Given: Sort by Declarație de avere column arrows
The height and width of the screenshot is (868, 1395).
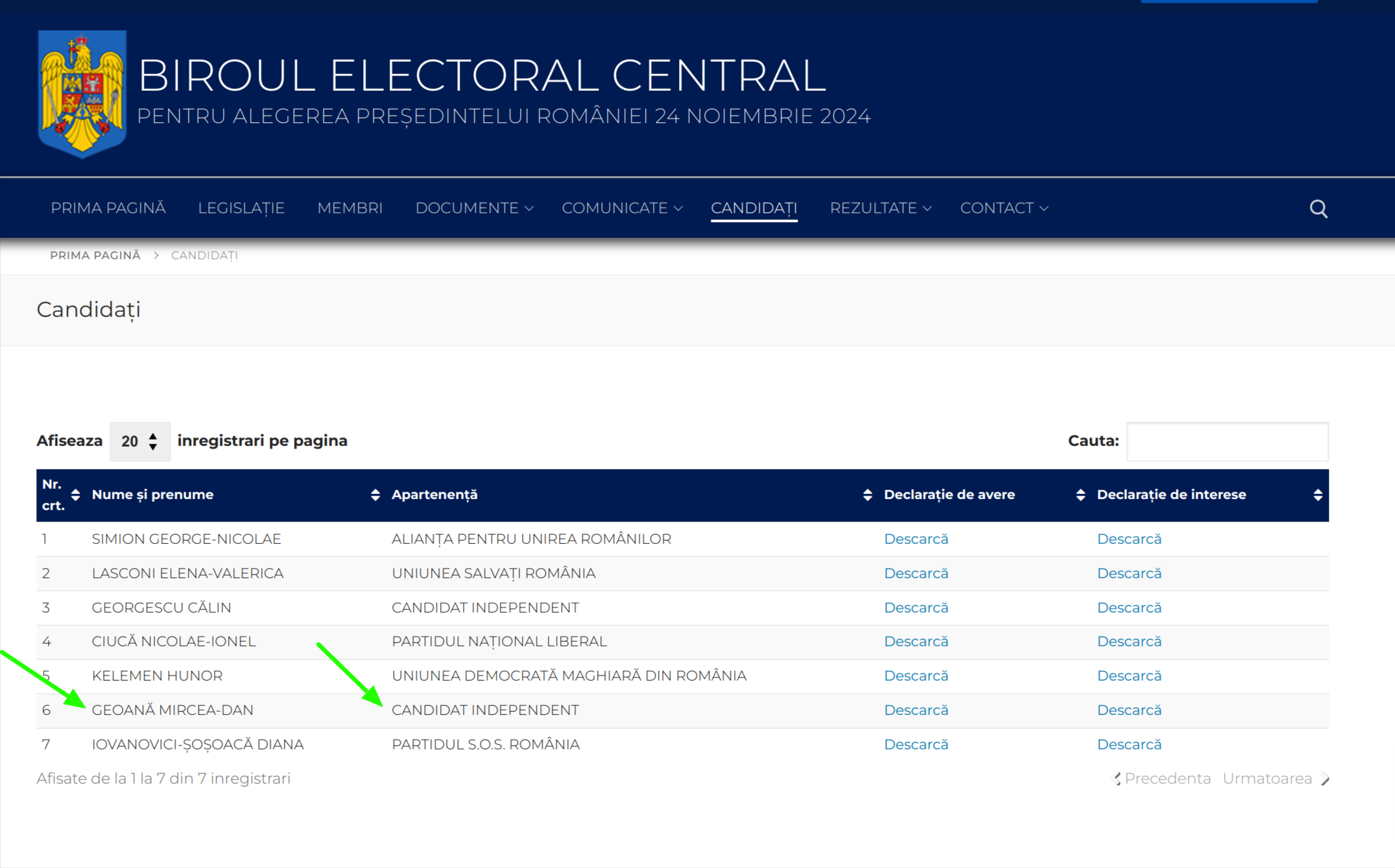Looking at the screenshot, I should (x=1080, y=495).
